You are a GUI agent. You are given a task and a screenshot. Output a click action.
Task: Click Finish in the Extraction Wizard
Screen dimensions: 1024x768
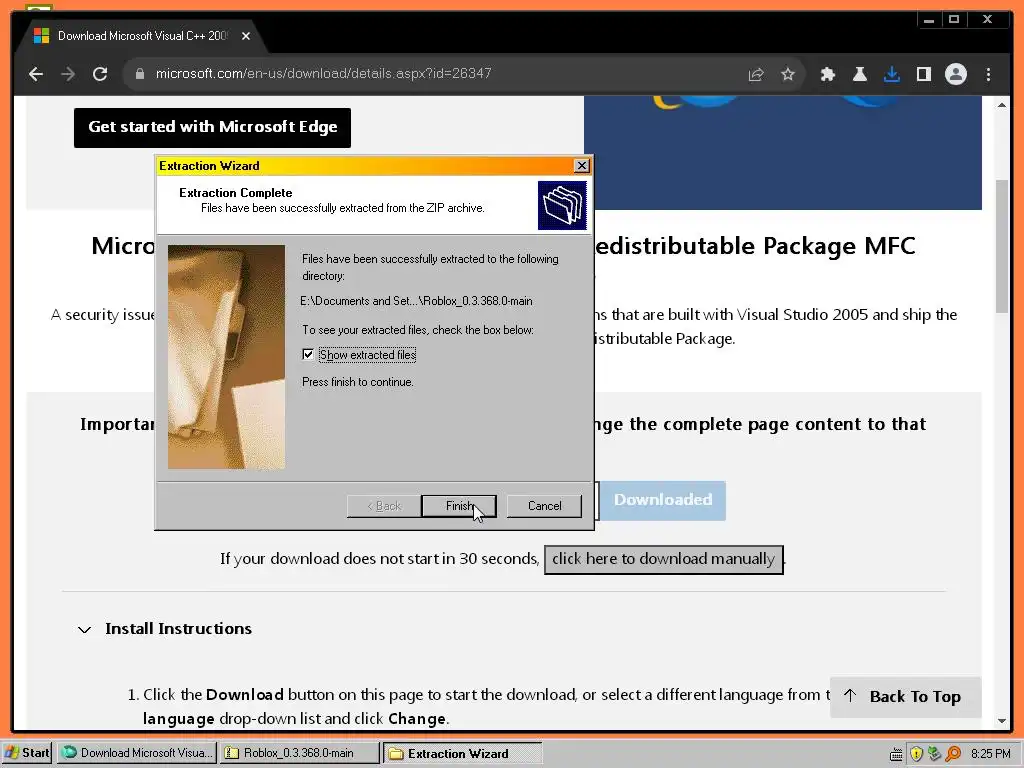pos(458,506)
